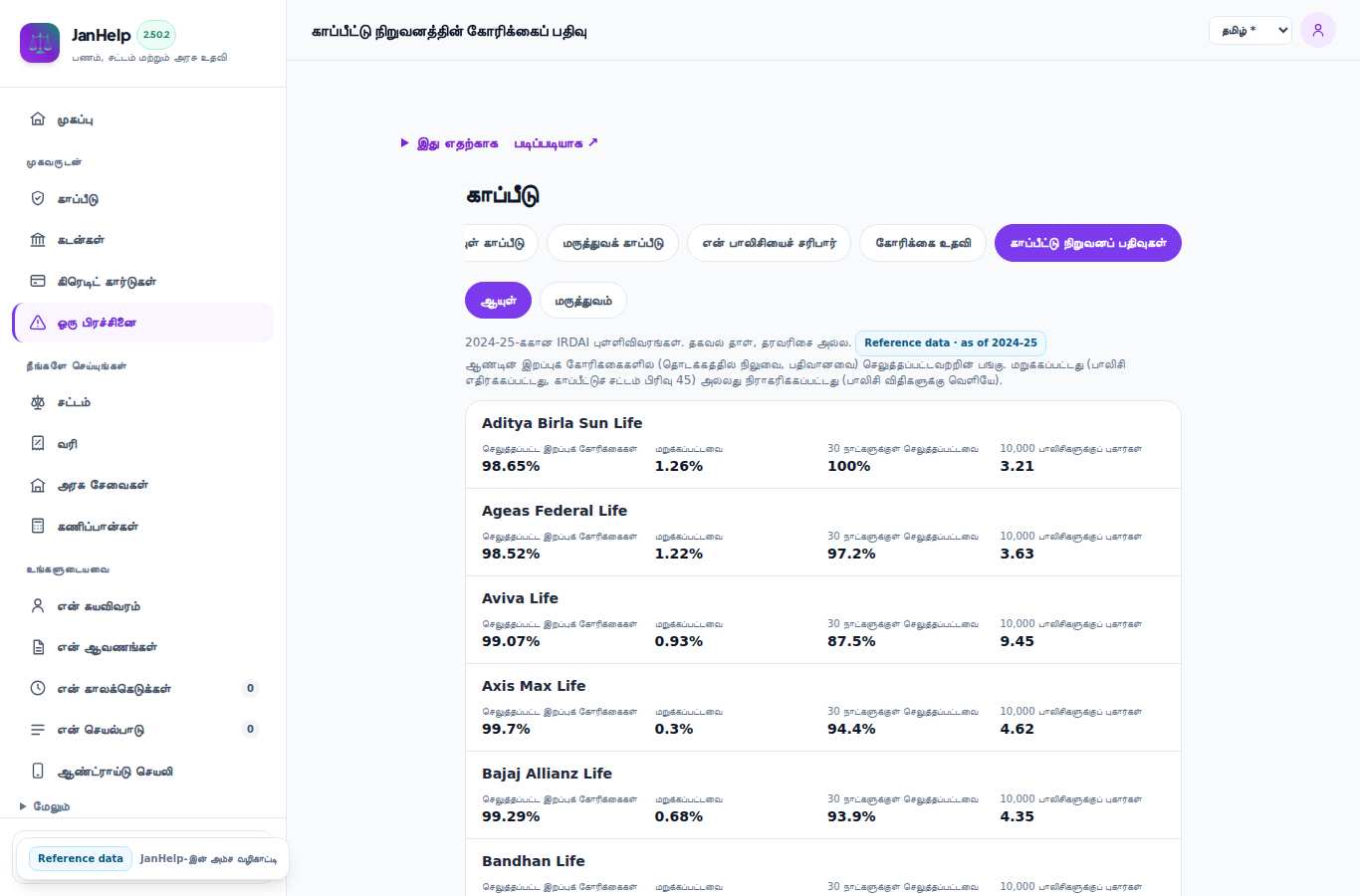
Task: Click the 2502 version badge
Action: coord(156,35)
